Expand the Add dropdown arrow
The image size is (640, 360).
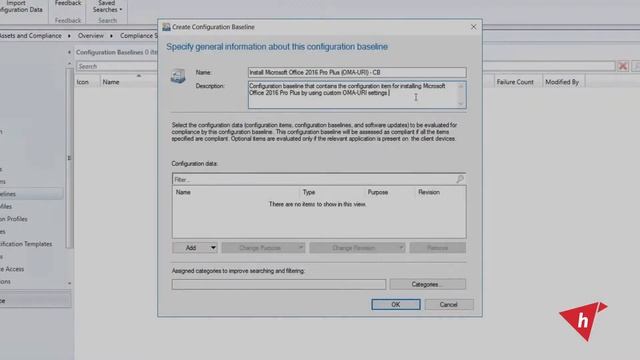coord(213,248)
